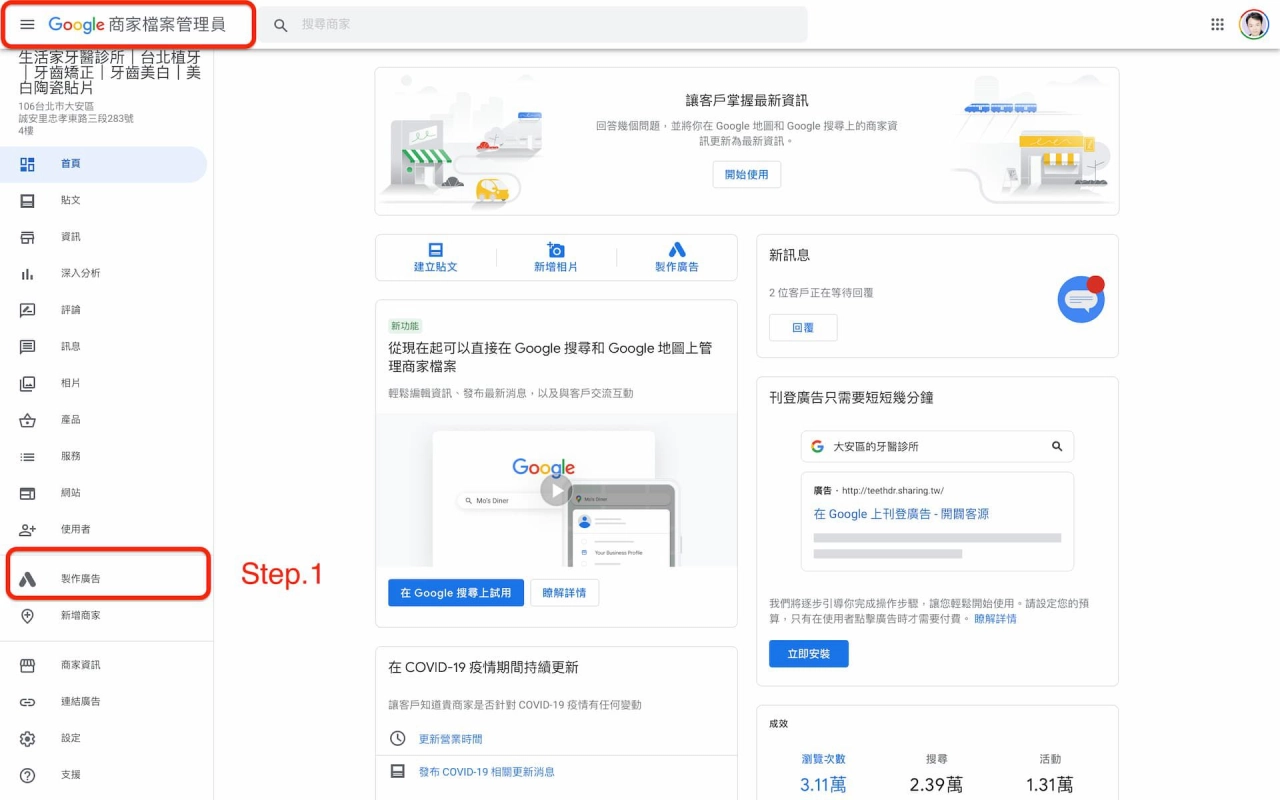This screenshot has height=800, width=1280.
Task: Click the 新增商家 location pin icon
Action: [x=28, y=616]
